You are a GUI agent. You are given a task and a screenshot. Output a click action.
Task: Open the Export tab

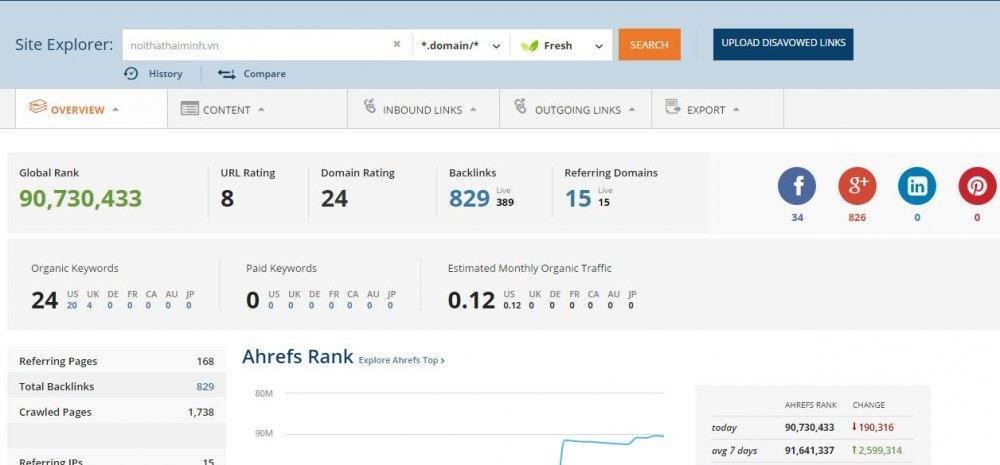coord(717,109)
